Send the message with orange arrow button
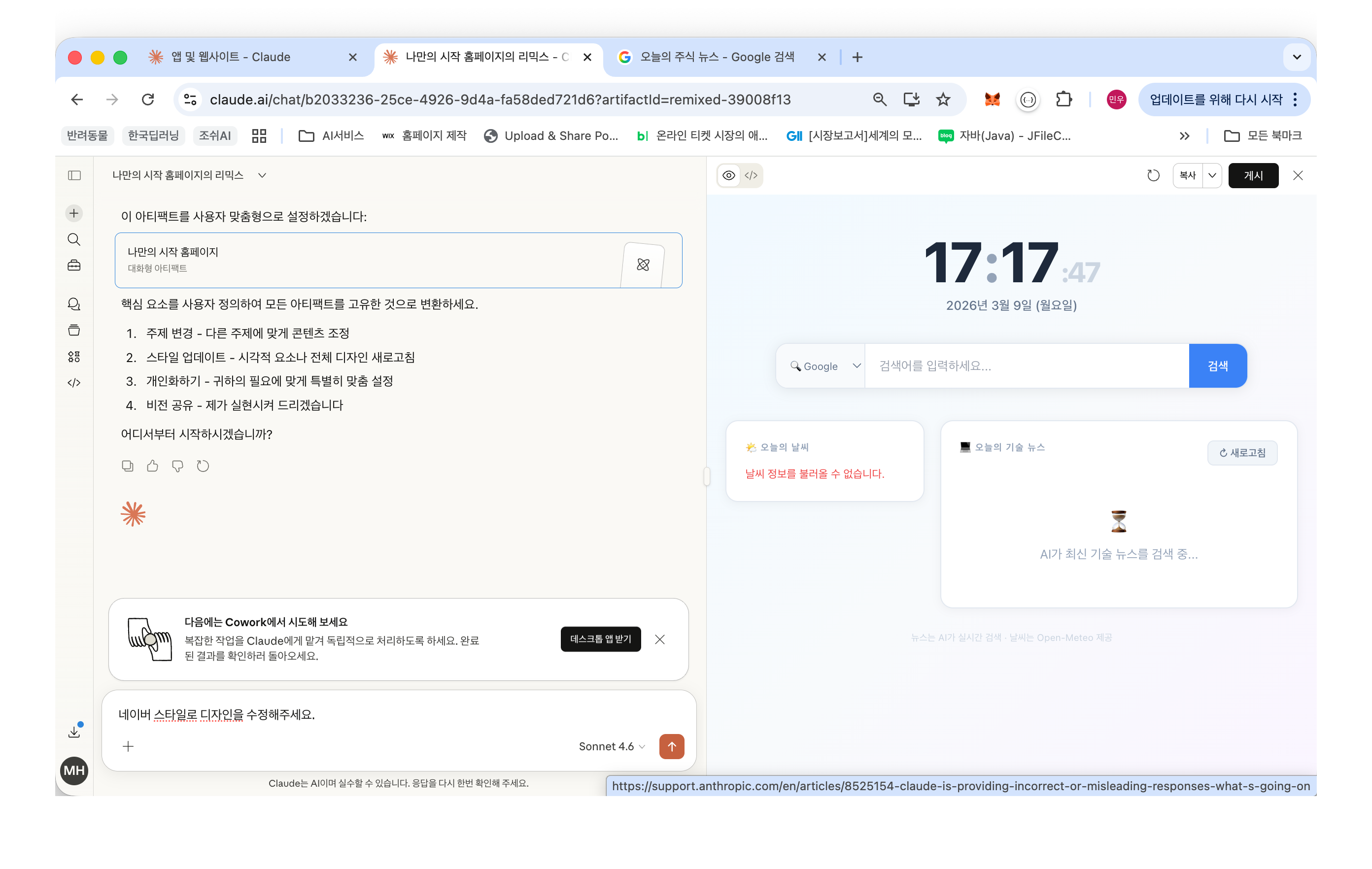Image resolution: width=1372 pixels, height=869 pixels. (x=671, y=746)
